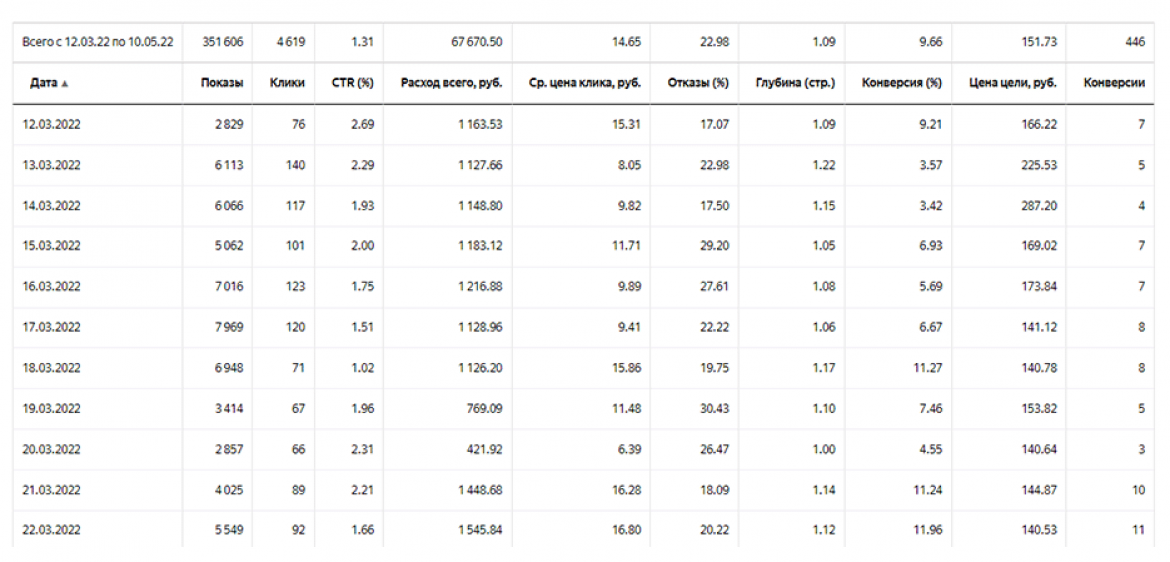
Task: Click the sort arrow next to Дата
Action: click(66, 84)
